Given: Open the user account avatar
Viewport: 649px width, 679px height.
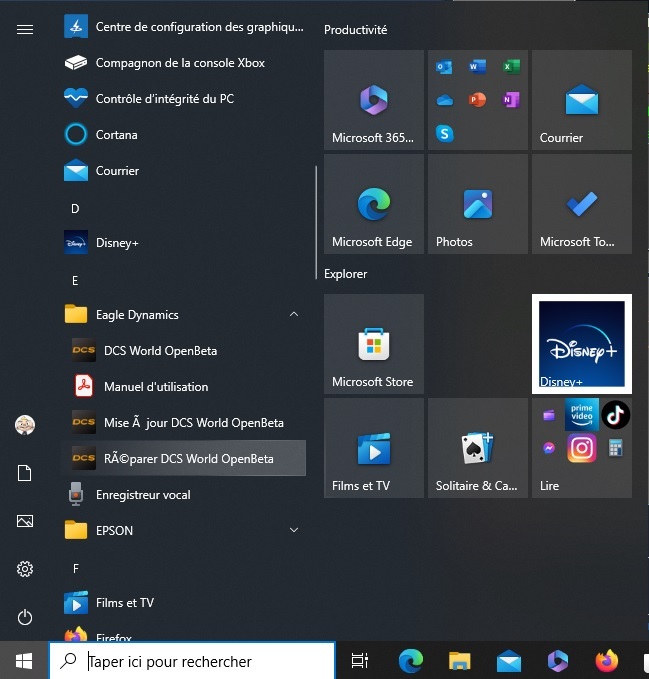Looking at the screenshot, I should click(x=25, y=425).
